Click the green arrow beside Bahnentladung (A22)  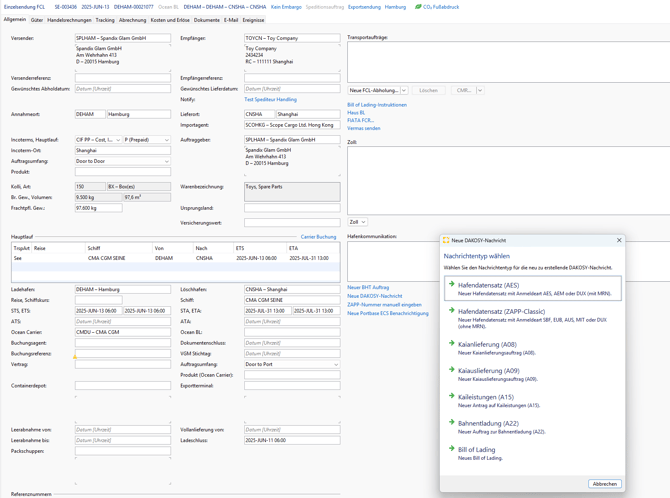[x=451, y=422]
